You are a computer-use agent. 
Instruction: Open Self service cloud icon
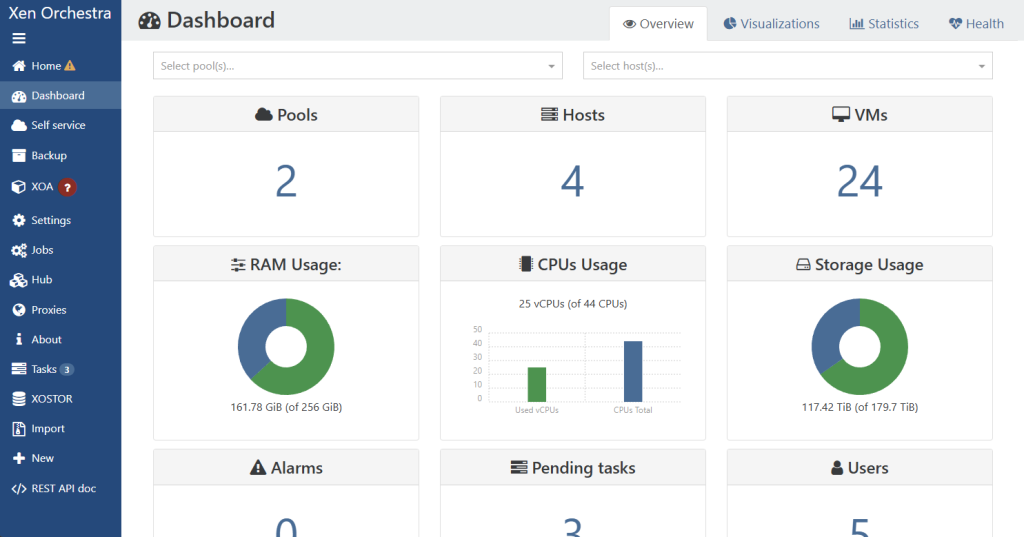[x=19, y=126]
